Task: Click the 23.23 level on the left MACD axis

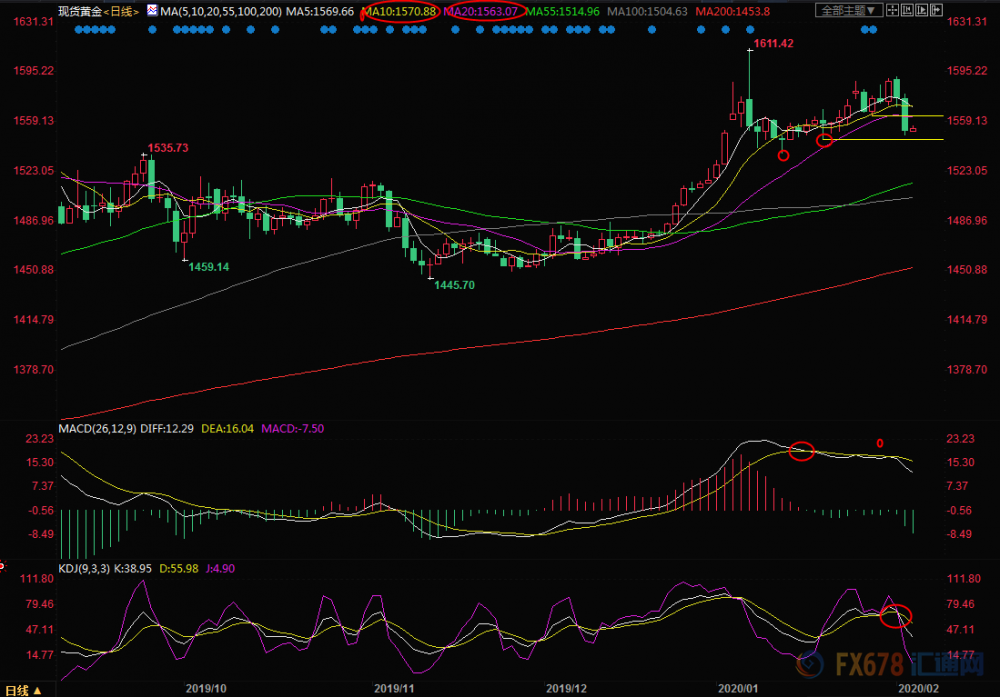Action: 40,438
